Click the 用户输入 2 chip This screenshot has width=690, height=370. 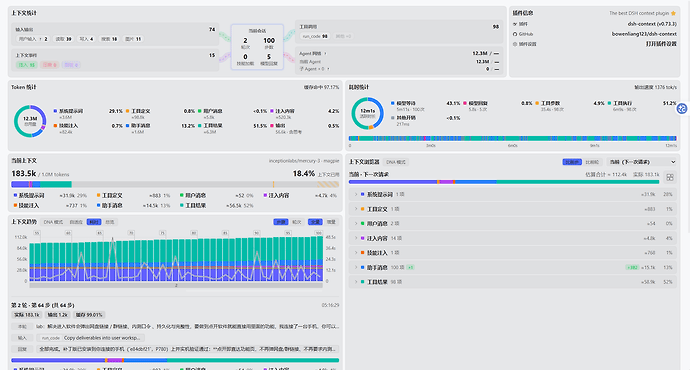tap(33, 39)
